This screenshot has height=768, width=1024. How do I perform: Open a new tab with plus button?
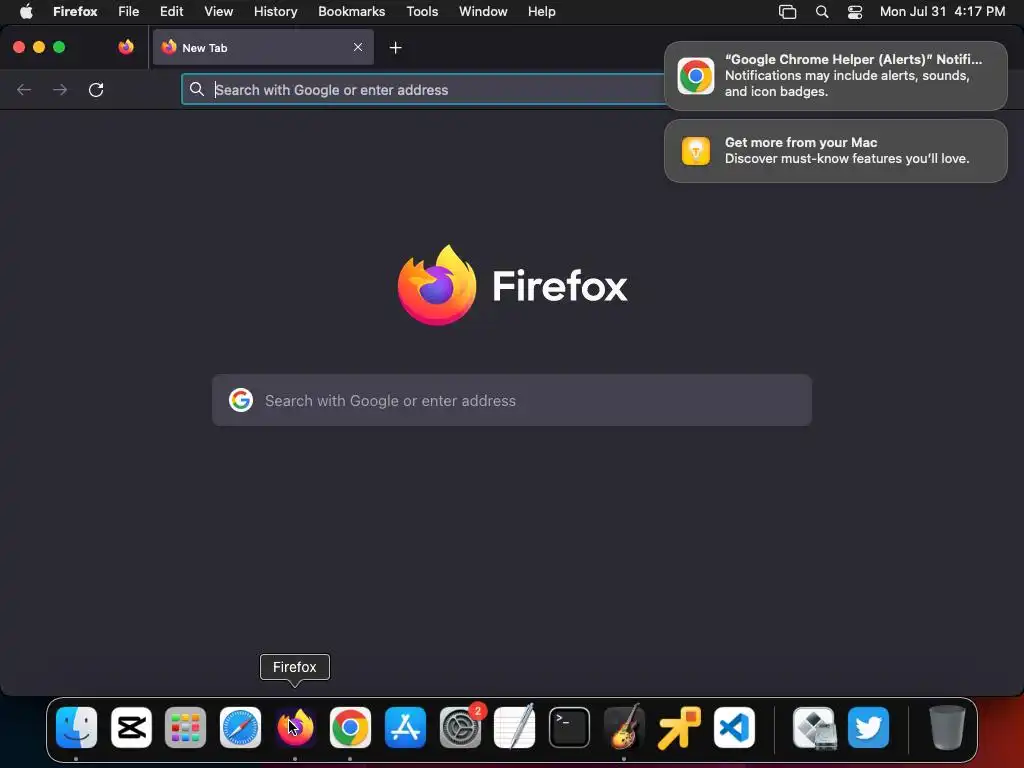(395, 48)
